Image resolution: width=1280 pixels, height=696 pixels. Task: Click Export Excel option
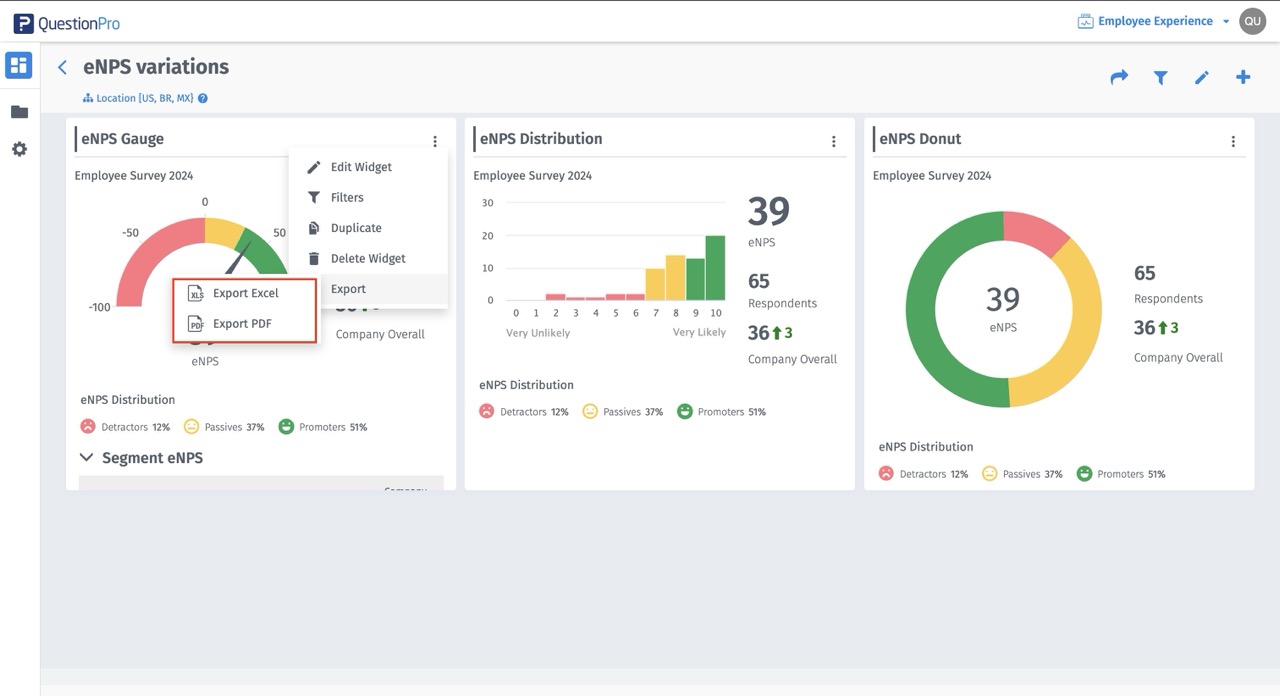245,294
